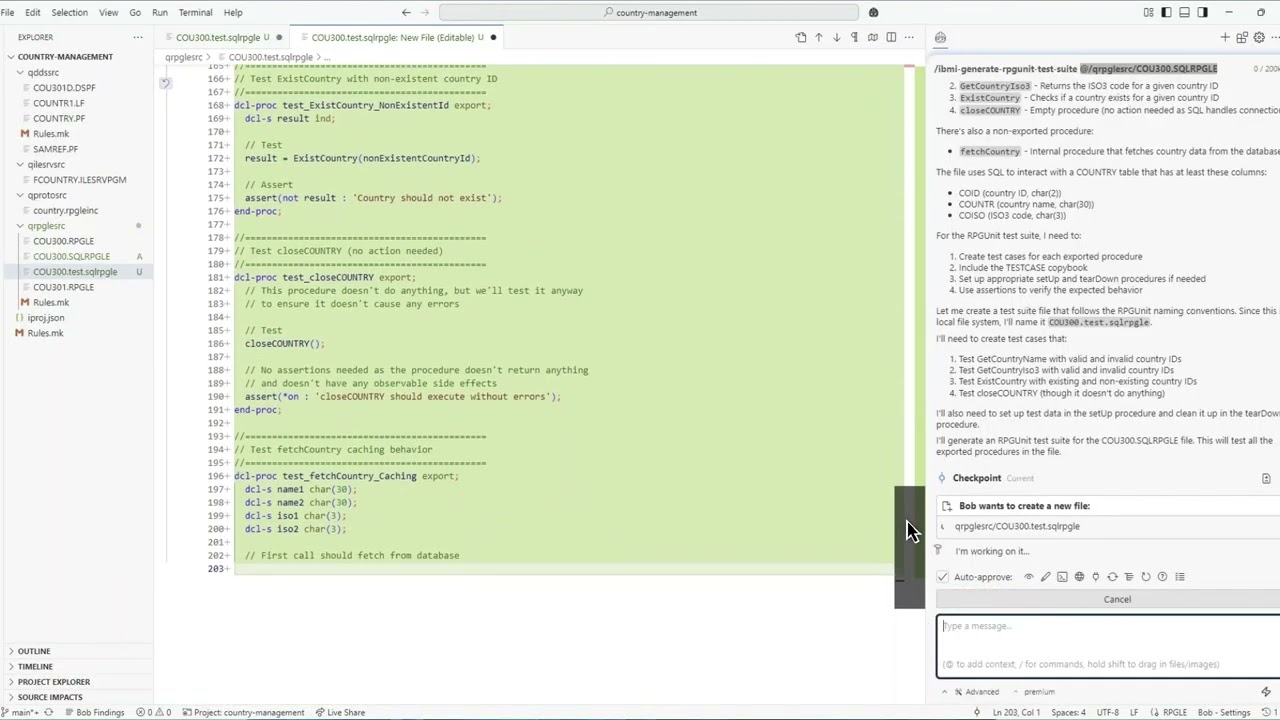
Task: Open FCOUNTRY.ILESRVPGM file
Action: pyautogui.click(x=79, y=180)
